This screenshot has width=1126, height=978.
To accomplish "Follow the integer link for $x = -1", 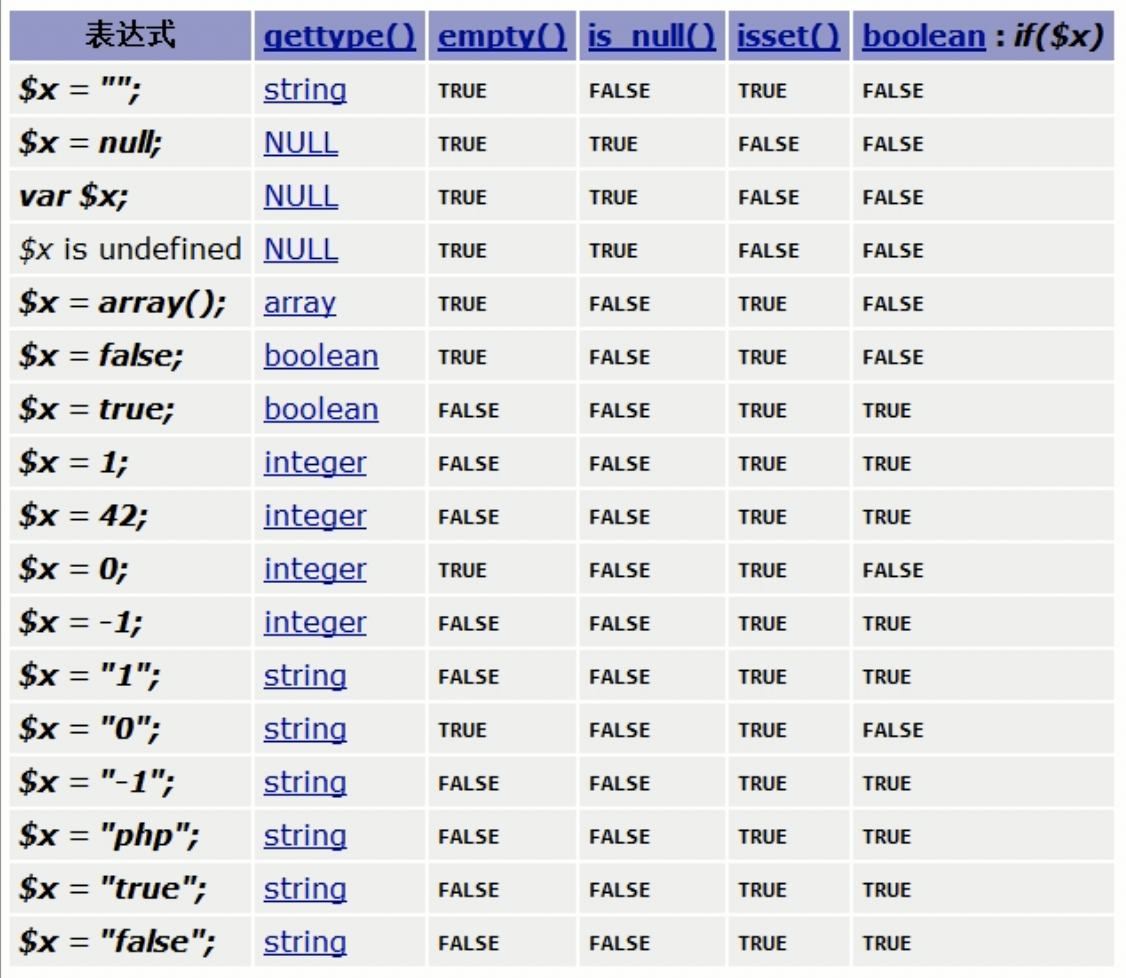I will click(315, 623).
